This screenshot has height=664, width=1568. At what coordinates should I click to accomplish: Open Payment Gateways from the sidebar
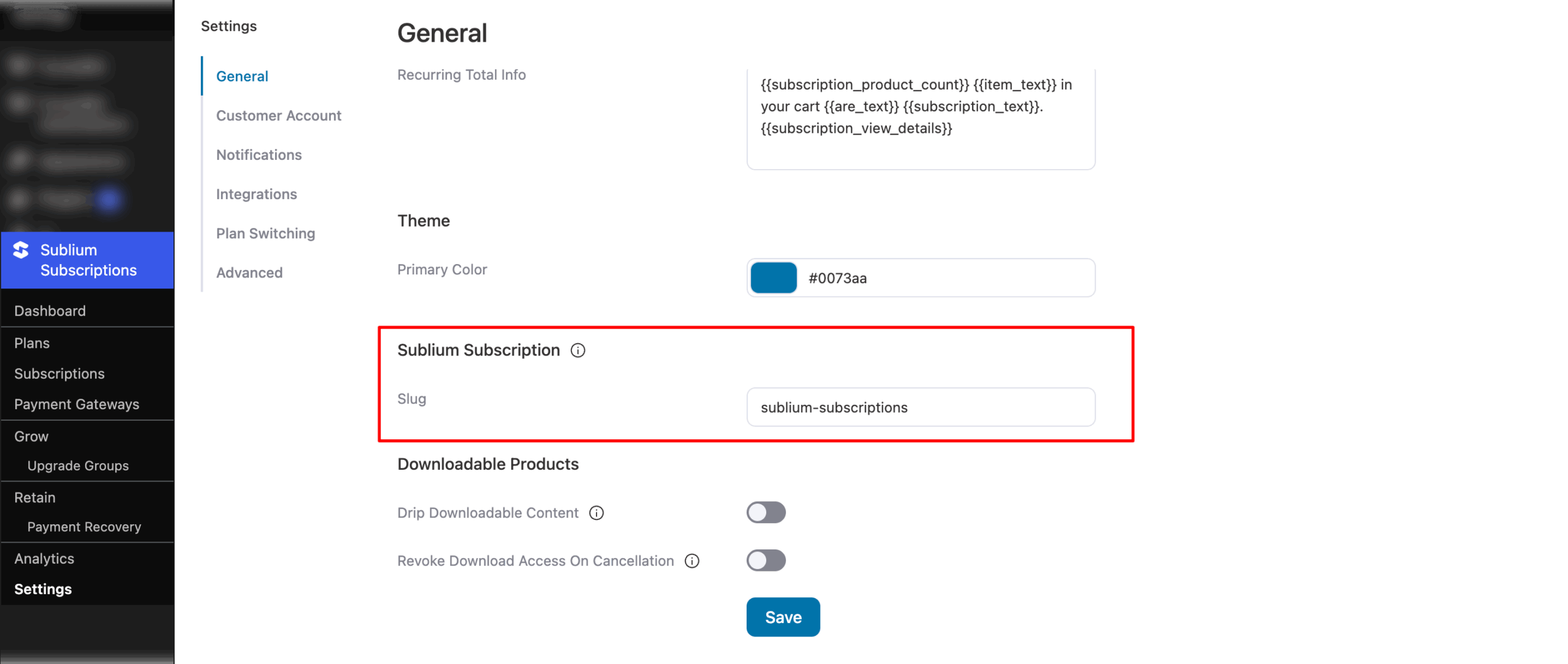click(77, 404)
